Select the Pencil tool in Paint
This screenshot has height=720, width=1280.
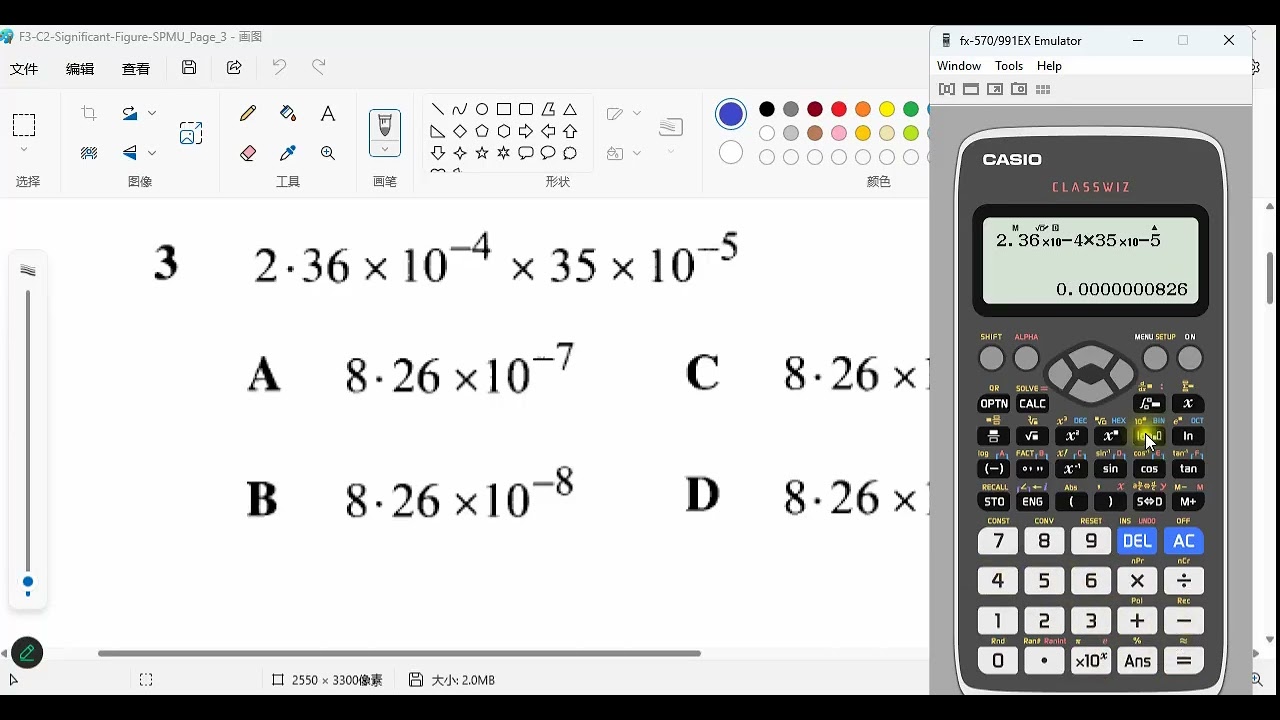248,114
